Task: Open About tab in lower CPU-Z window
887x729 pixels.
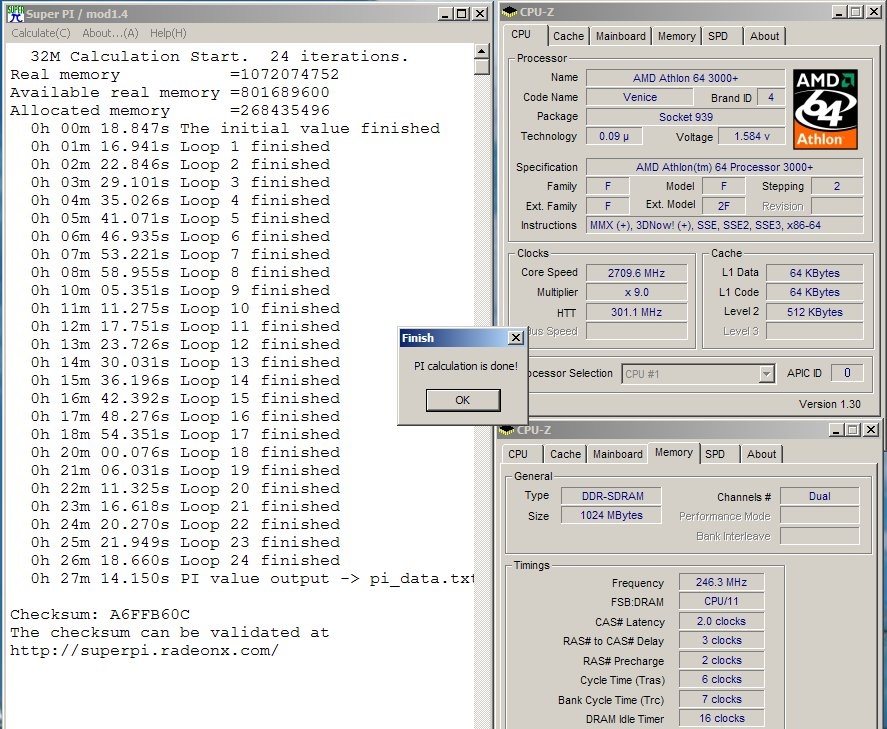Action: (761, 454)
